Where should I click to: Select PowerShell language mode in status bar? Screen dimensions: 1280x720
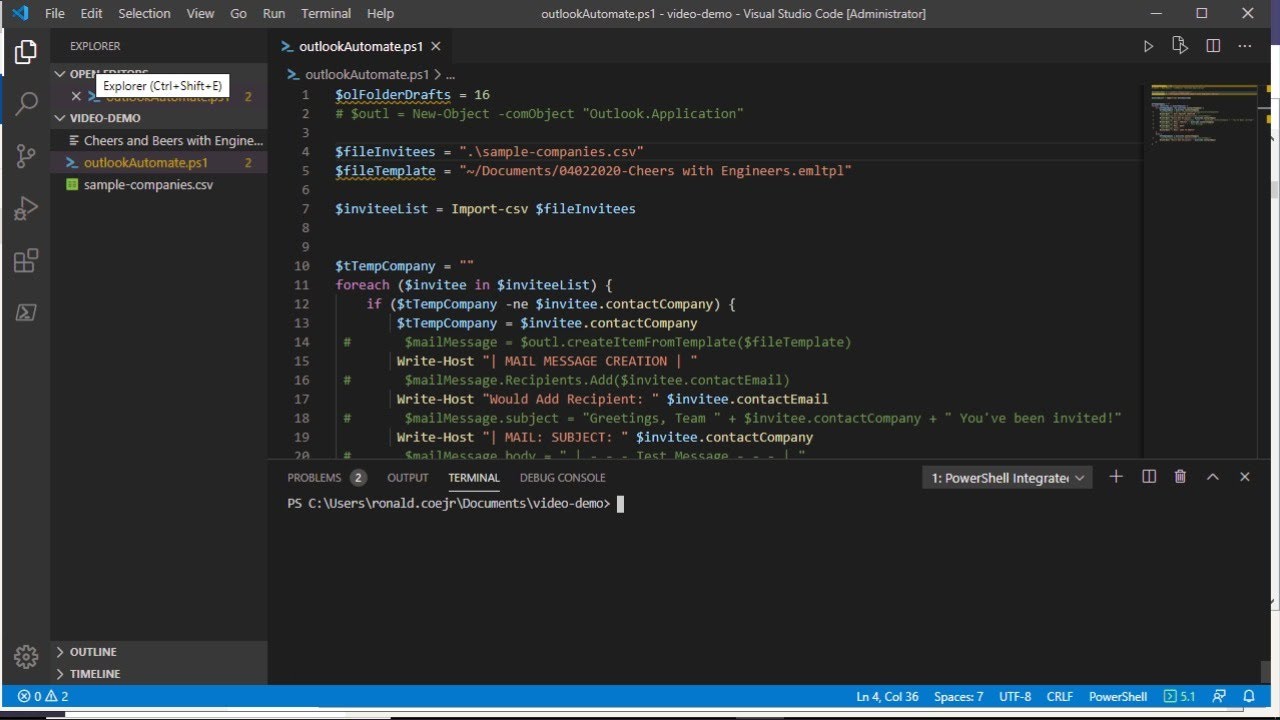(1118, 696)
